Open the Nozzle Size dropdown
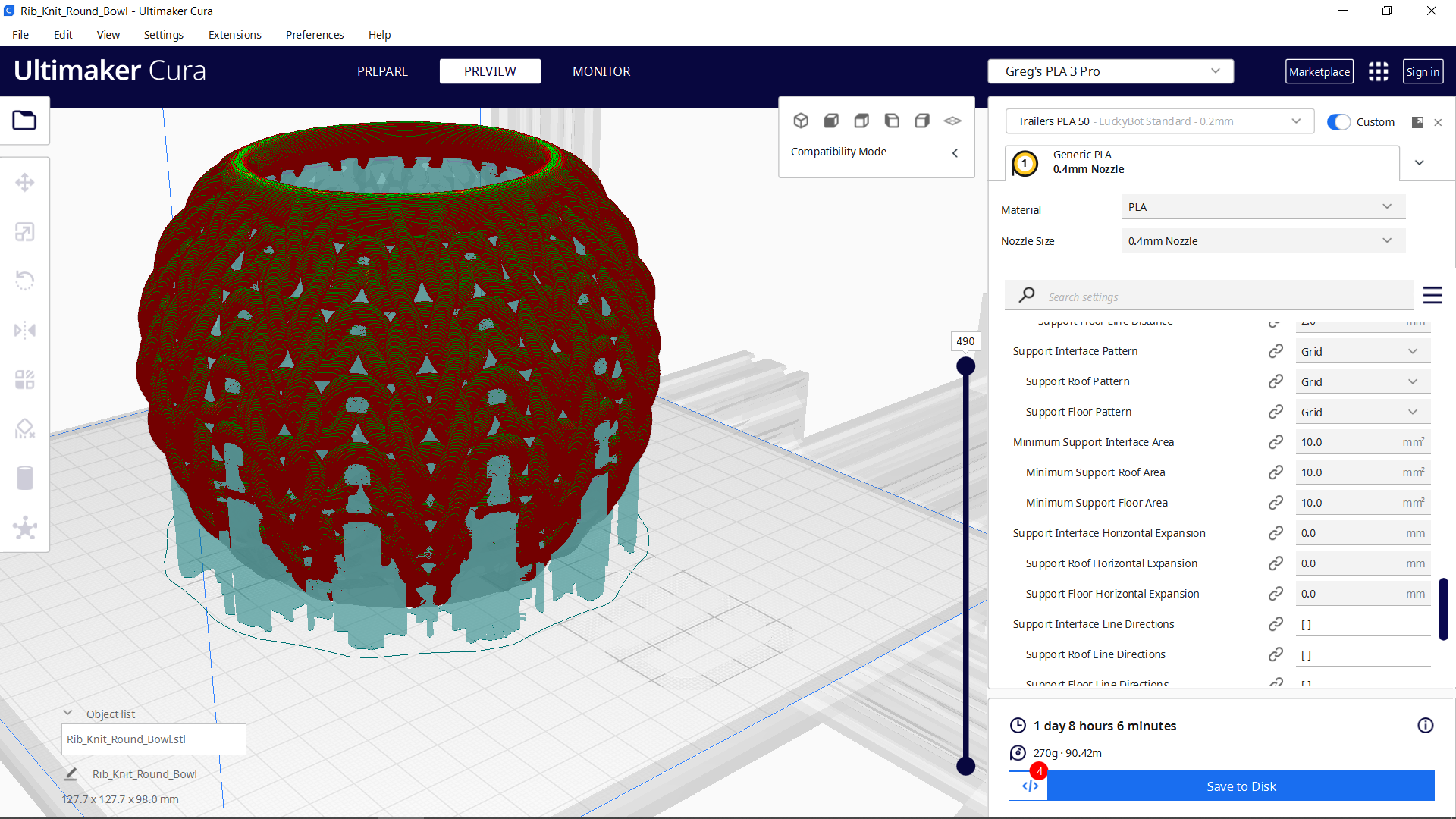 click(x=1263, y=241)
